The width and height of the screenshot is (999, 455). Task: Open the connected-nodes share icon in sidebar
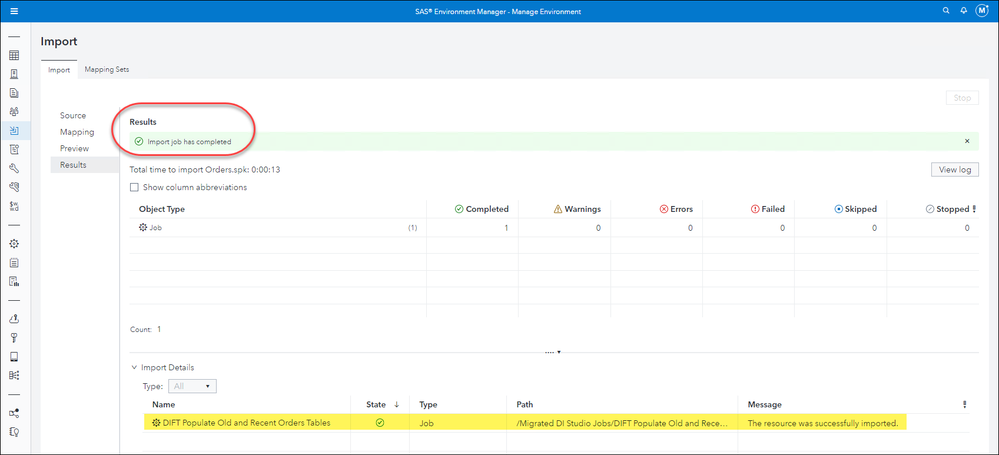[x=14, y=413]
